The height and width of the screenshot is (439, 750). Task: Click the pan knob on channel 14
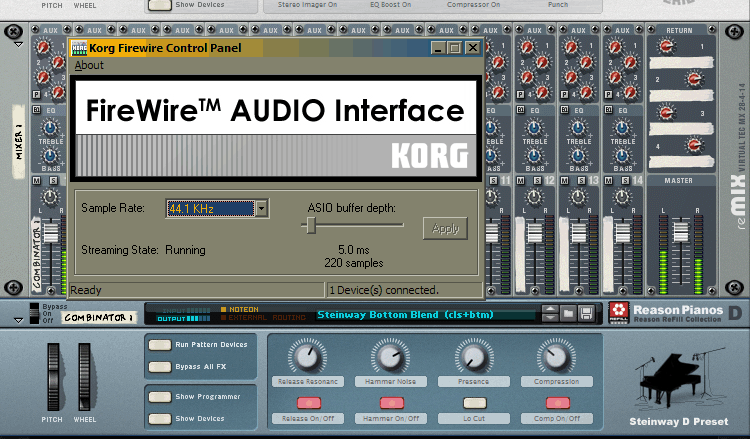(622, 197)
